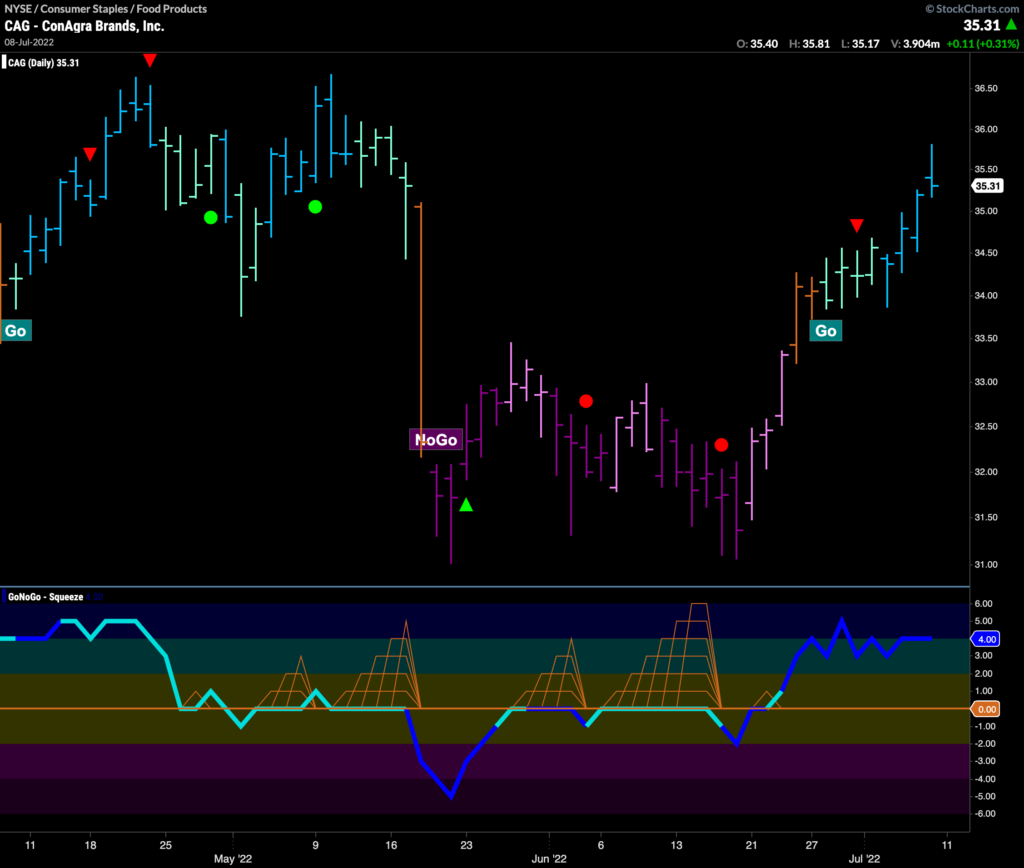Image resolution: width=1024 pixels, height=868 pixels.
Task: Click the 6.00 oscillator axis label
Action: 984,603
